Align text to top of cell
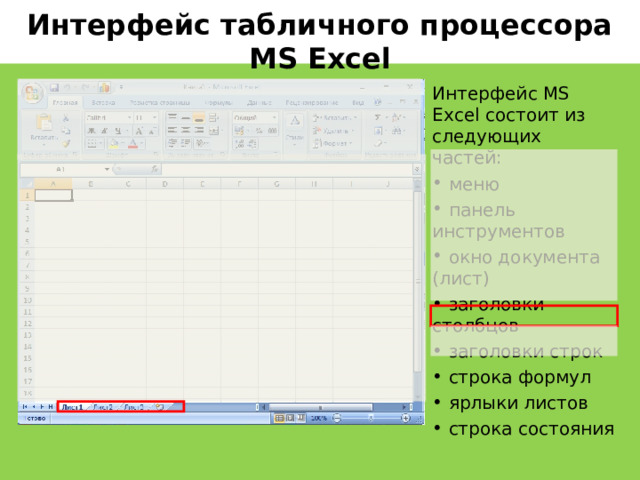 172,118
